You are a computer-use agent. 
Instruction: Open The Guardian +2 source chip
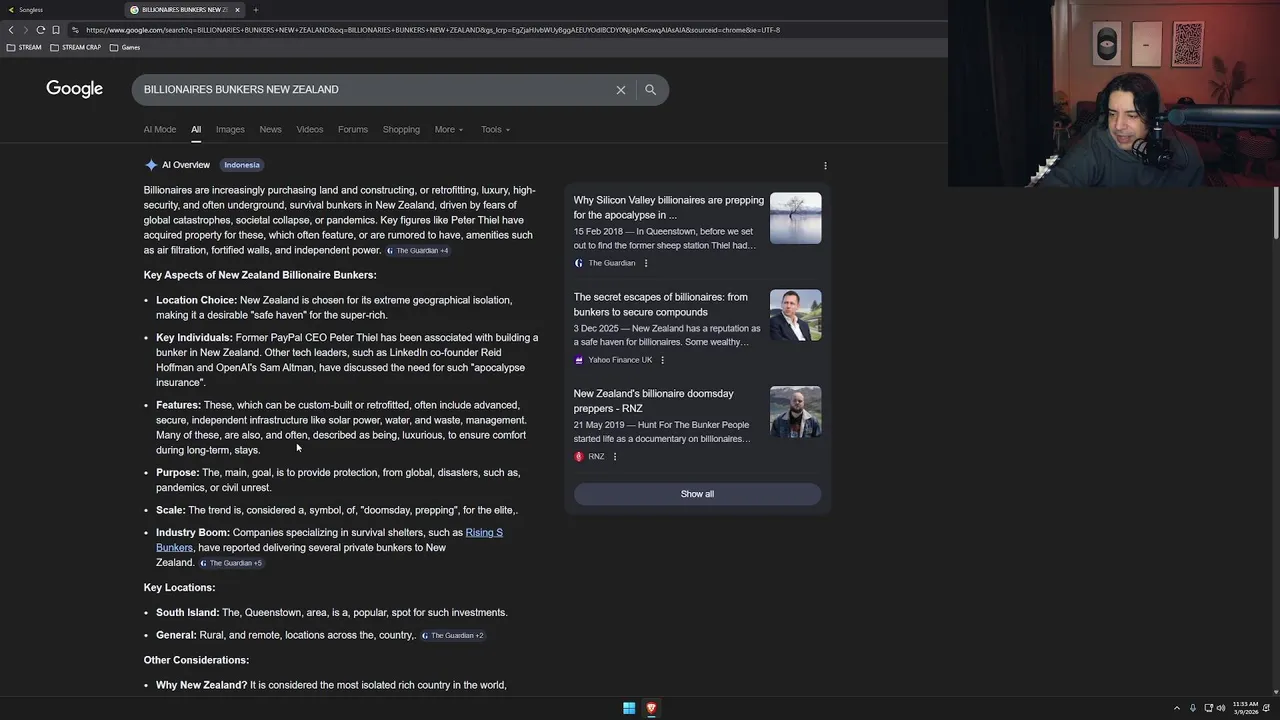452,636
